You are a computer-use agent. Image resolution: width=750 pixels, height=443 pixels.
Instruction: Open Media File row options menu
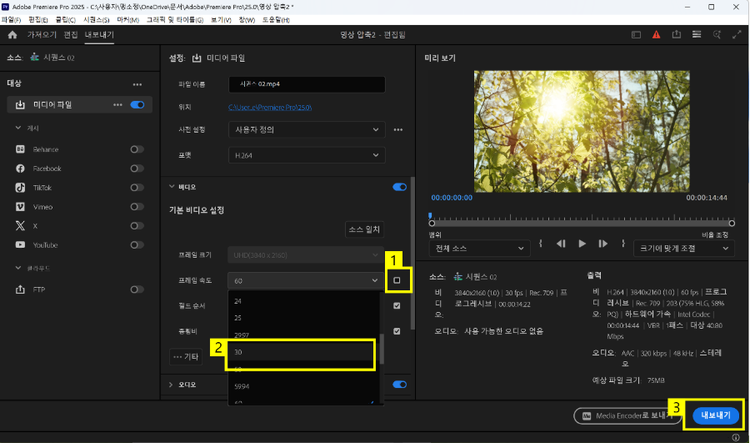click(x=118, y=105)
